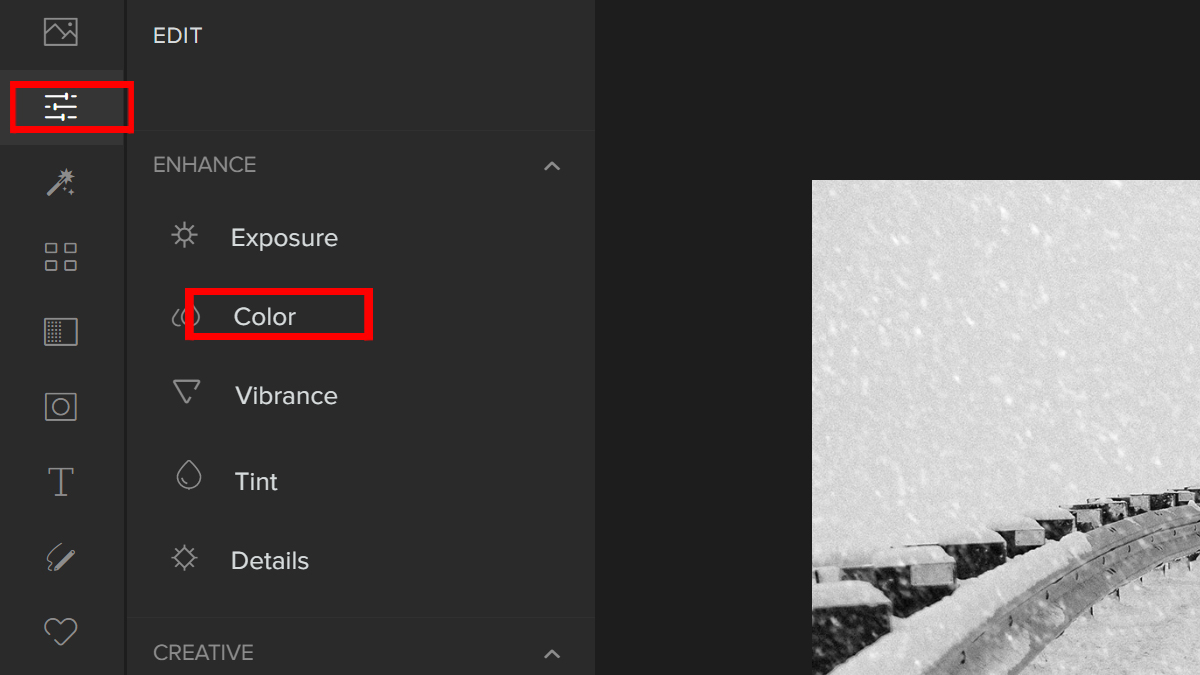Collapse the CREATIVE section chevron

(x=552, y=654)
